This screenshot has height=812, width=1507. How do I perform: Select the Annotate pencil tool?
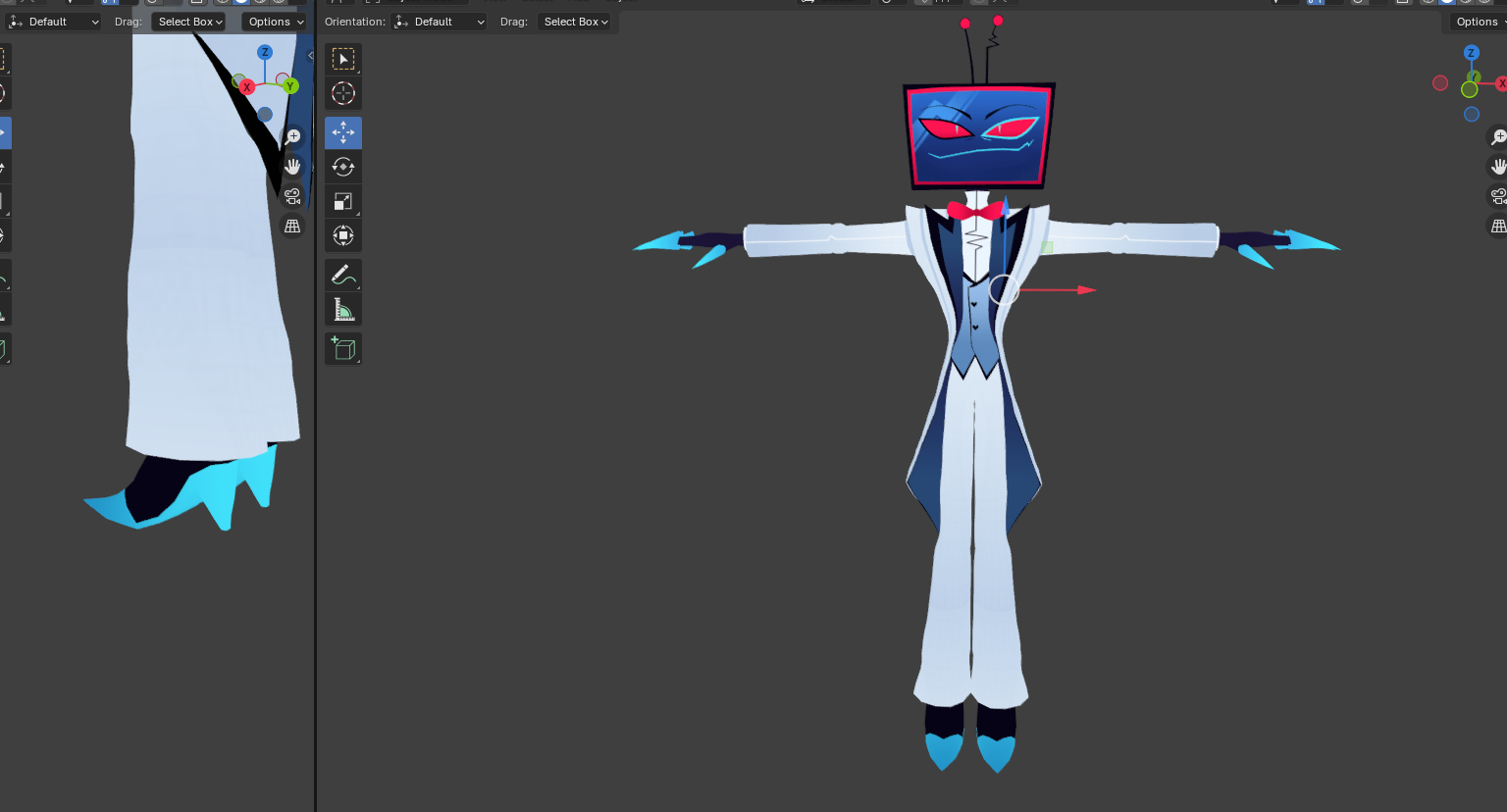(343, 275)
